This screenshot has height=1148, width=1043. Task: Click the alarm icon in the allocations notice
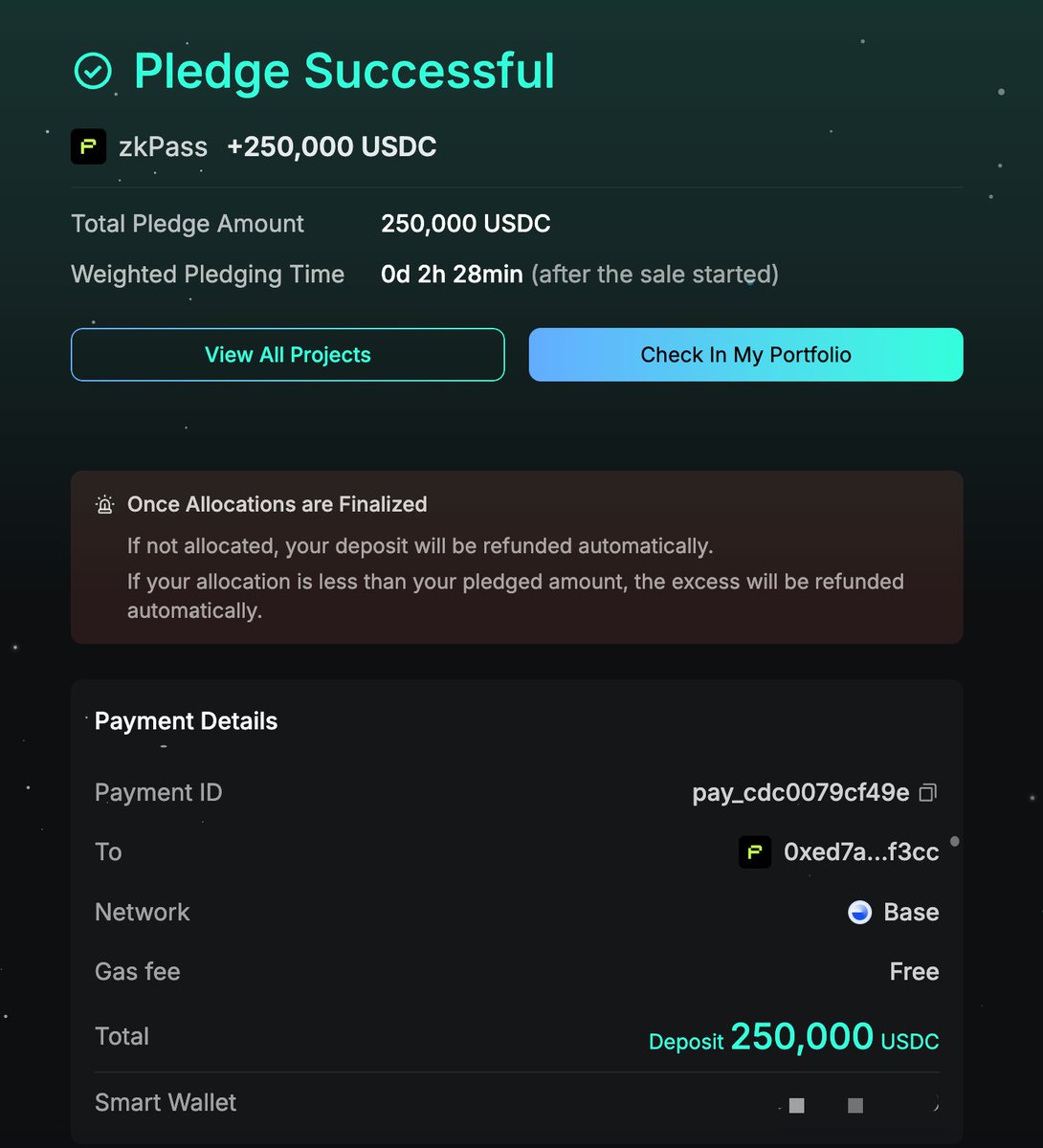point(104,504)
